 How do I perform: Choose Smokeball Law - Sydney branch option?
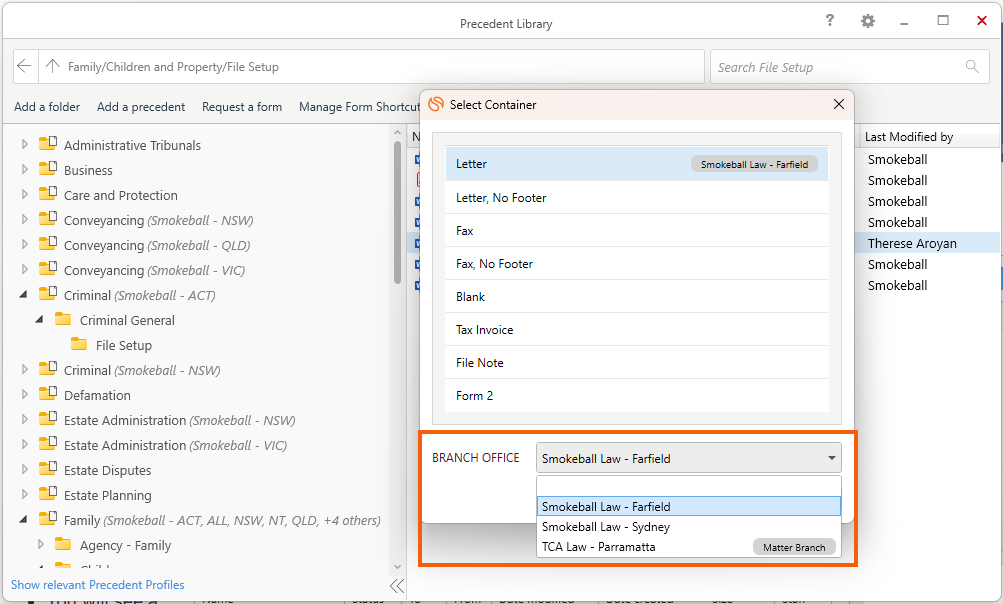[x=688, y=527]
